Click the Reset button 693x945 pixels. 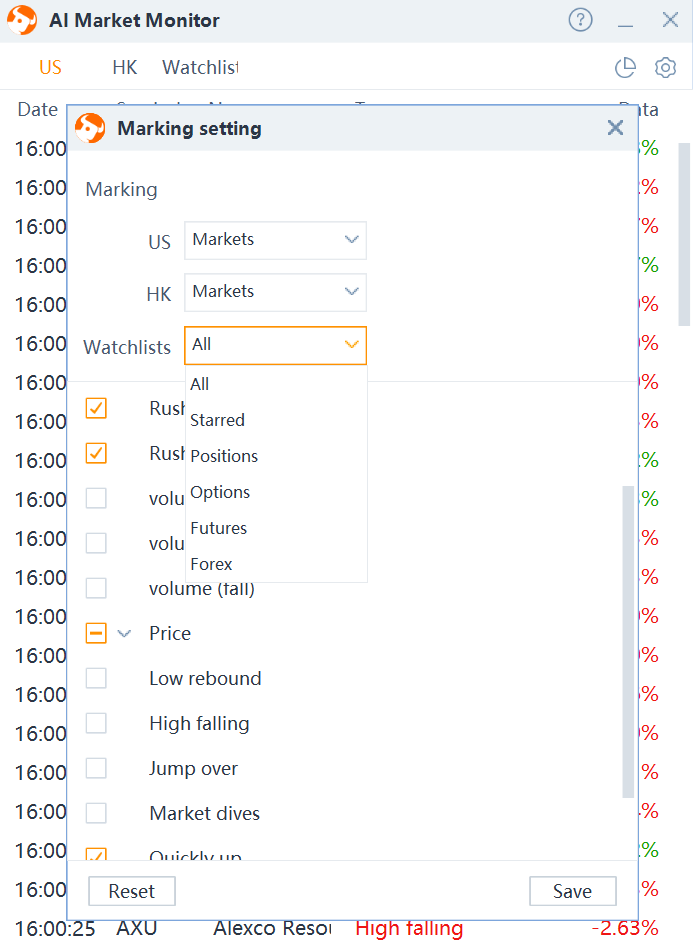[x=132, y=891]
